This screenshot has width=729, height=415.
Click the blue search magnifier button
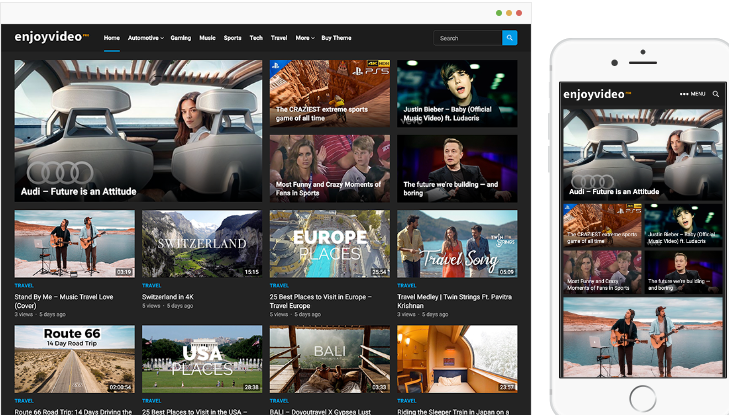[x=510, y=38]
